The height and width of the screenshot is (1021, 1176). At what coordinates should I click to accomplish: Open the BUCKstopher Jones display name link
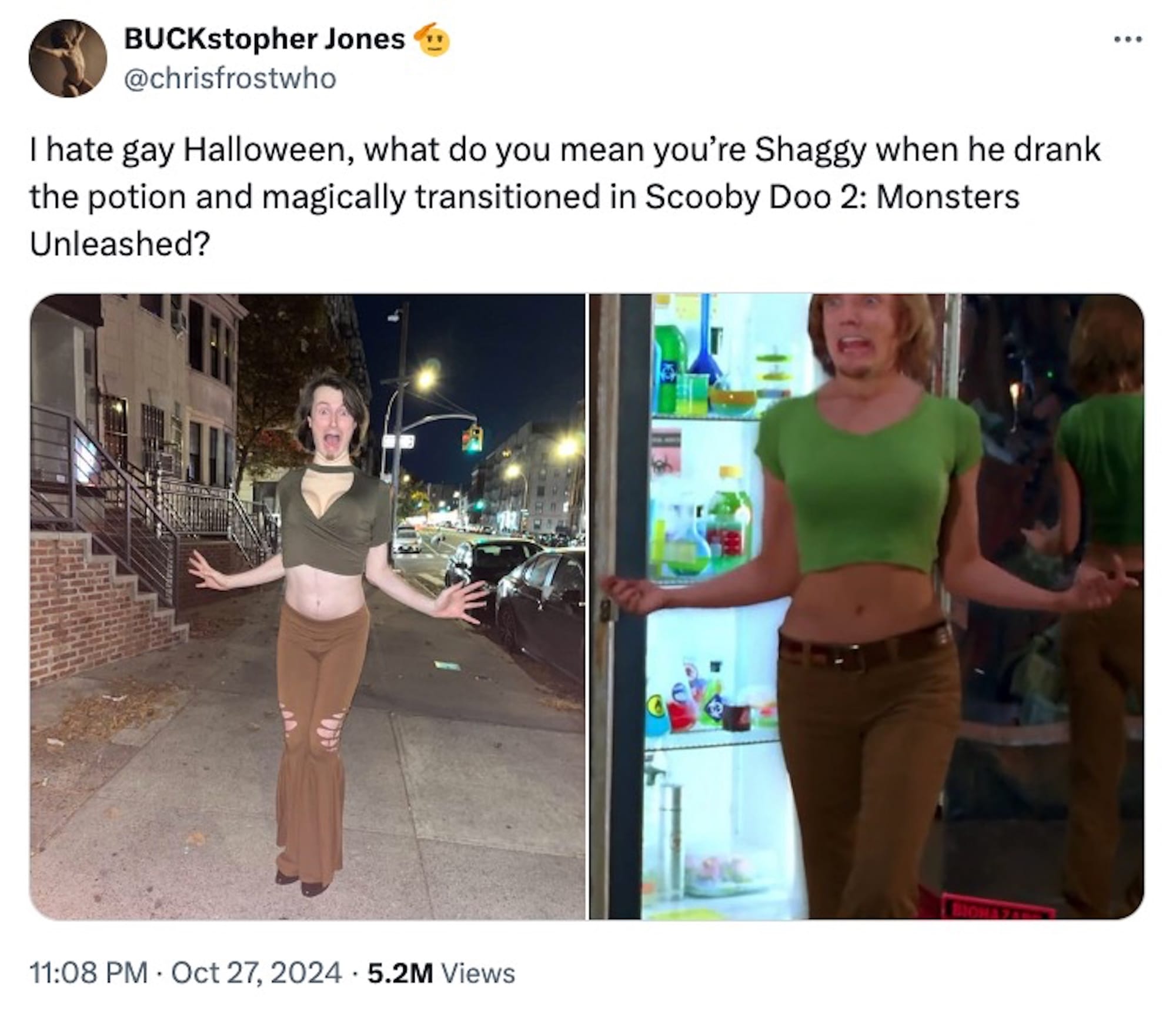tap(265, 39)
